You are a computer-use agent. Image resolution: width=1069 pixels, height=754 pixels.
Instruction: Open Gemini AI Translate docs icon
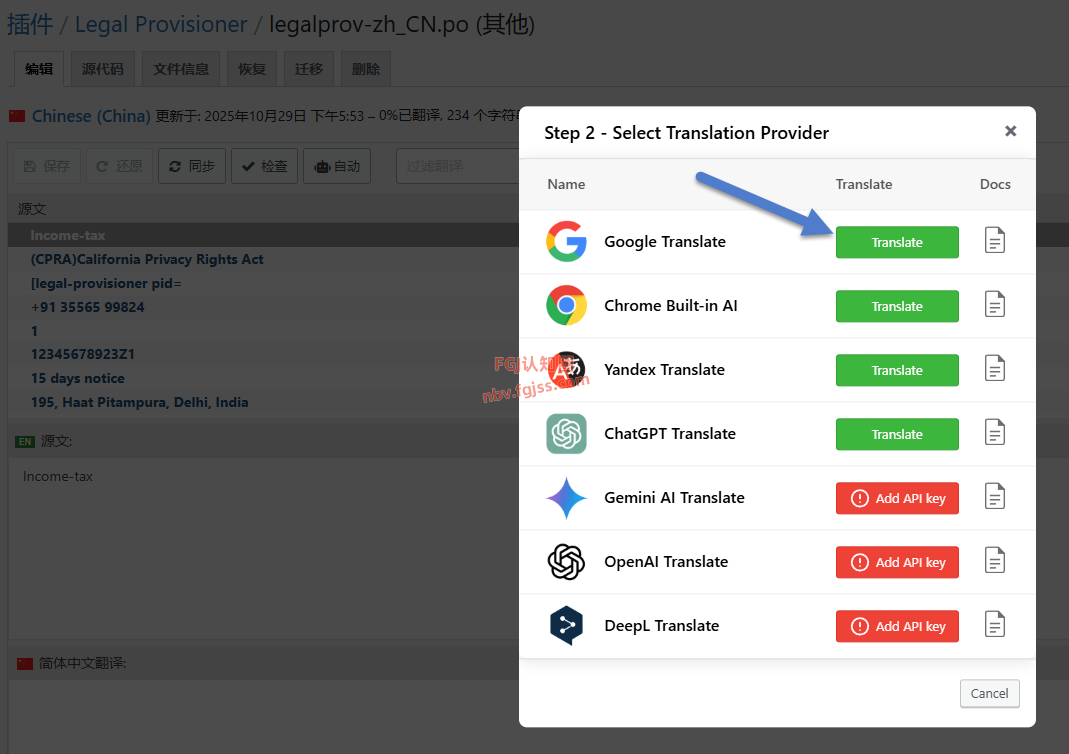tap(994, 497)
